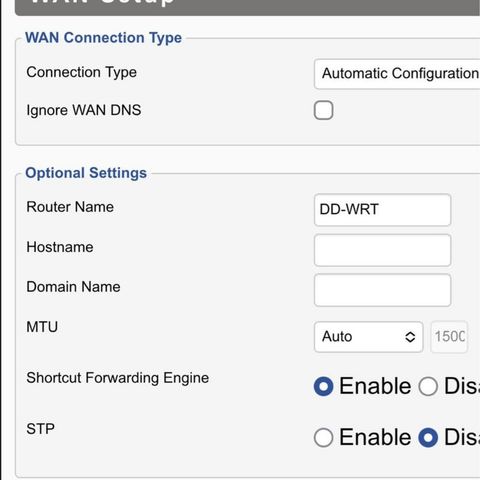Click the Optional Settings section heading
Viewport: 480px width, 480px height.
tap(86, 173)
